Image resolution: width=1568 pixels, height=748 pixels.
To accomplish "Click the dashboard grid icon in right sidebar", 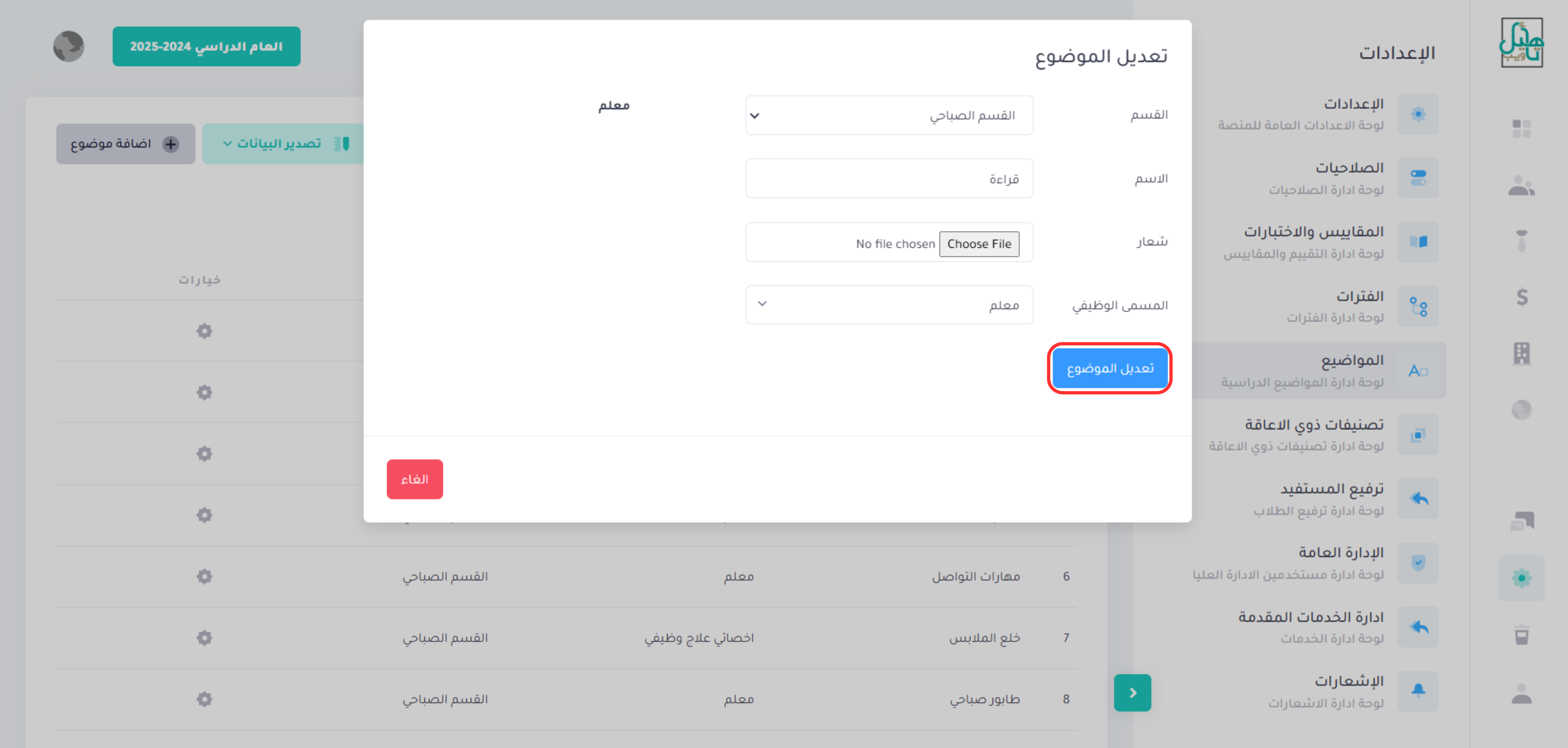I will [x=1521, y=128].
